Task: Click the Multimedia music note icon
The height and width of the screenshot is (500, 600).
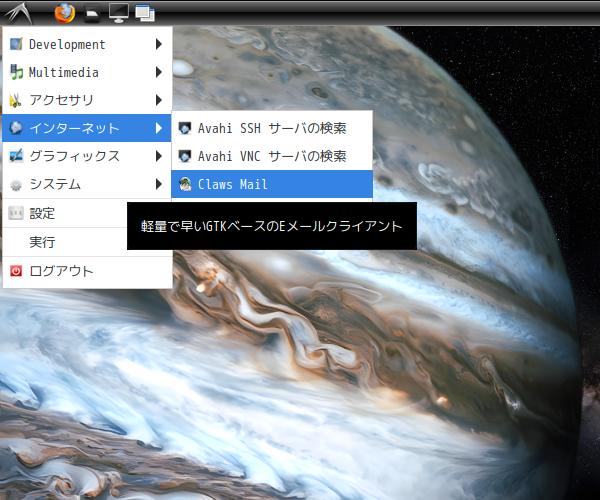Action: 16,72
